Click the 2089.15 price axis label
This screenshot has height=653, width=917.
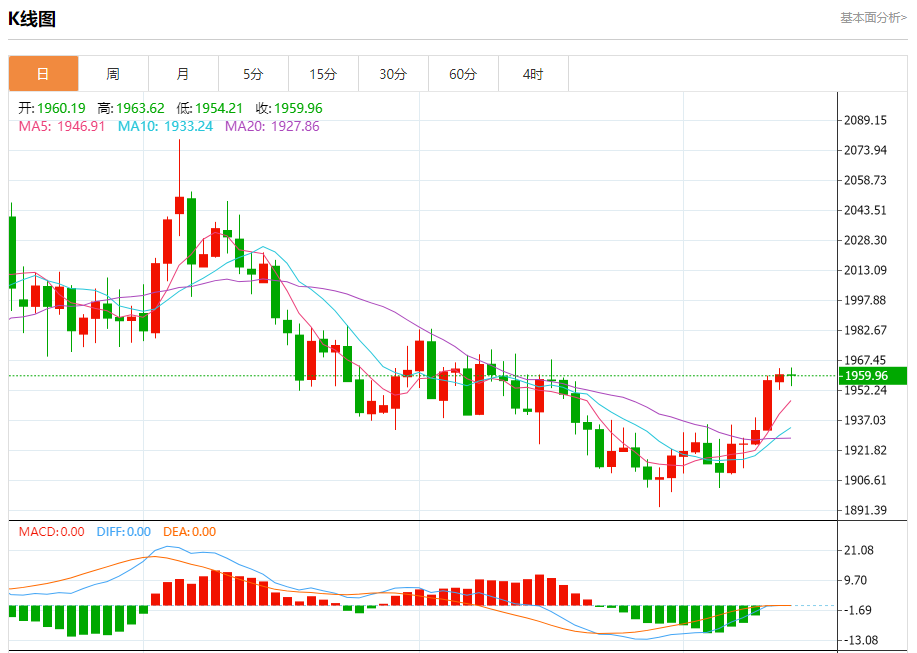coord(866,120)
